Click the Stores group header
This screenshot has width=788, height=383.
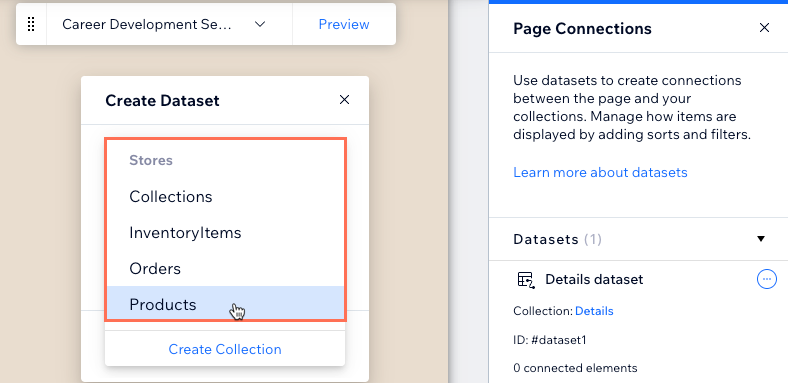151,160
